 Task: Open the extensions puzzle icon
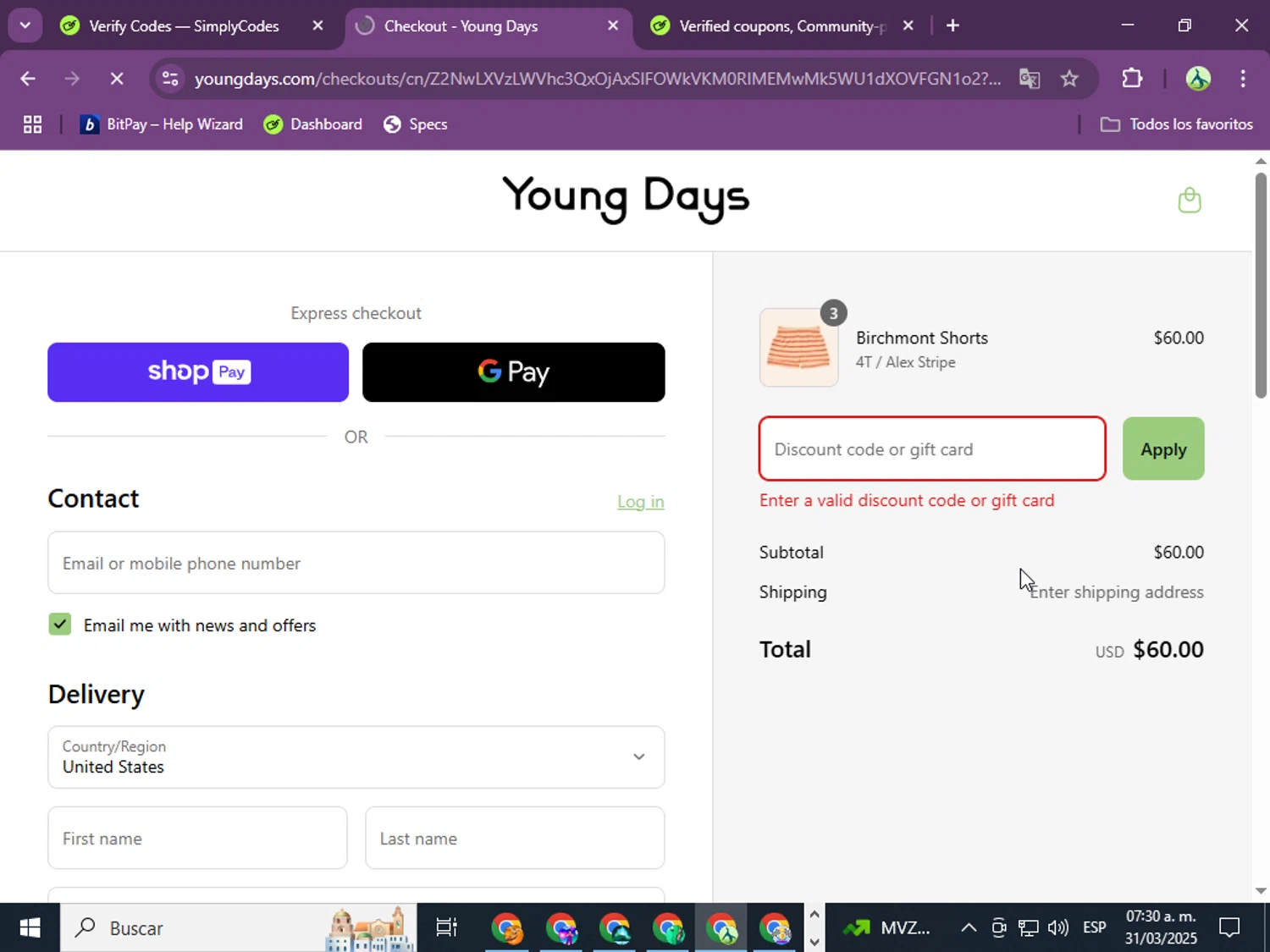coord(1132,79)
